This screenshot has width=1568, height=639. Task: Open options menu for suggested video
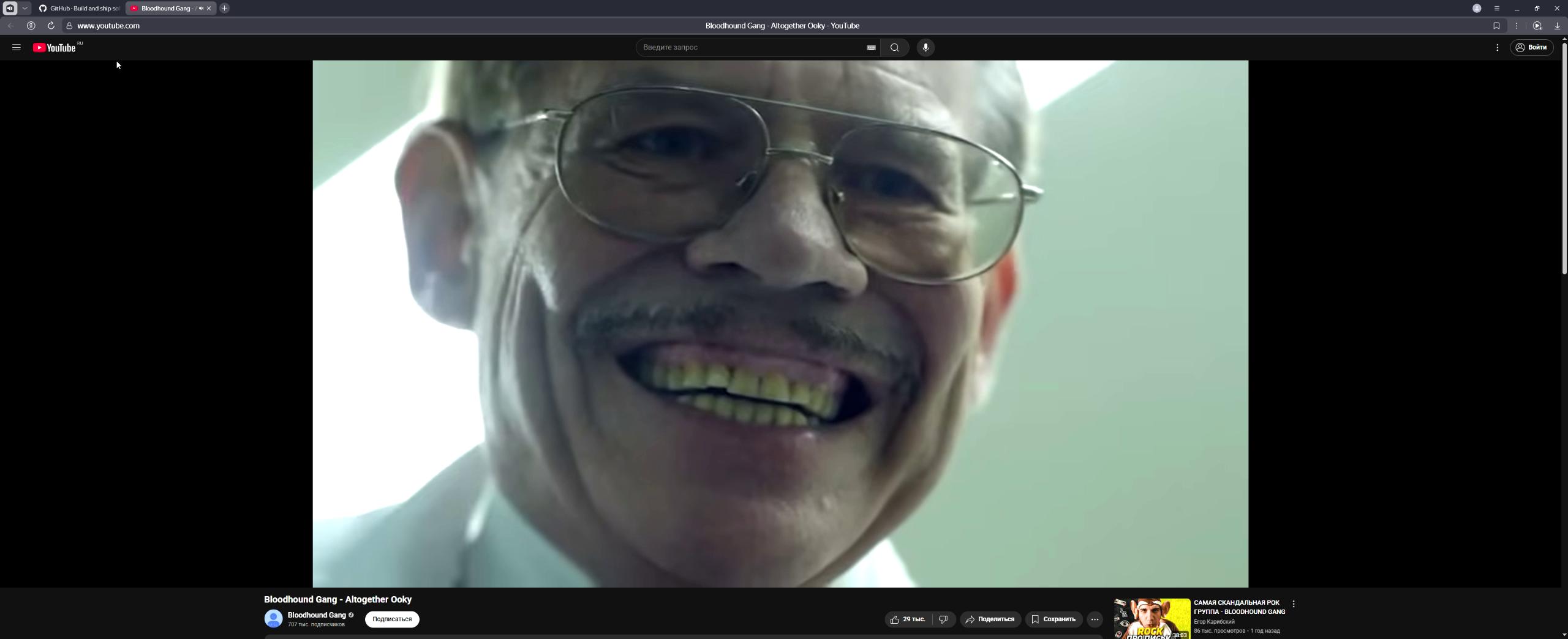[1293, 604]
